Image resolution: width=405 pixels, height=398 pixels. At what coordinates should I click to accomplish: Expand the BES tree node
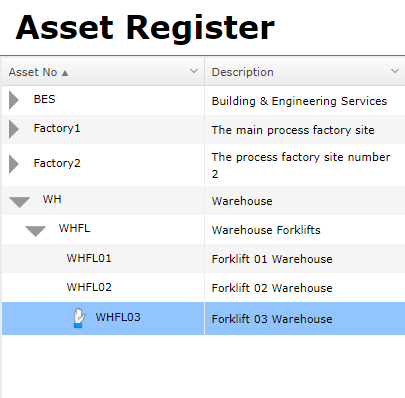[14, 100]
